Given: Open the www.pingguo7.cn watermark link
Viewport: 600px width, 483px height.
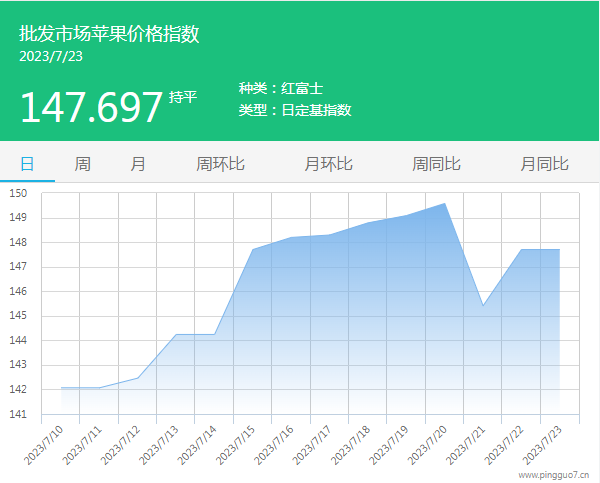Looking at the screenshot, I should click(x=552, y=475).
